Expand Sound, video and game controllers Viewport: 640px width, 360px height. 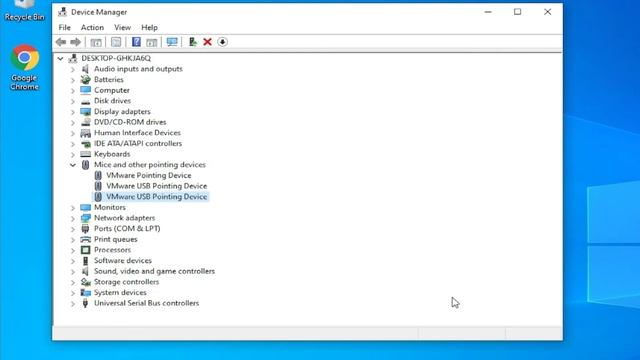pos(73,272)
